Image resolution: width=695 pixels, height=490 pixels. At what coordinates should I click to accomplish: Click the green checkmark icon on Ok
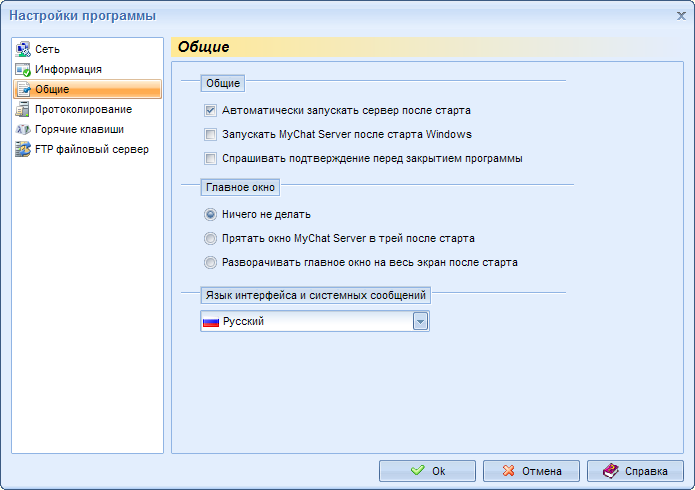pos(418,470)
